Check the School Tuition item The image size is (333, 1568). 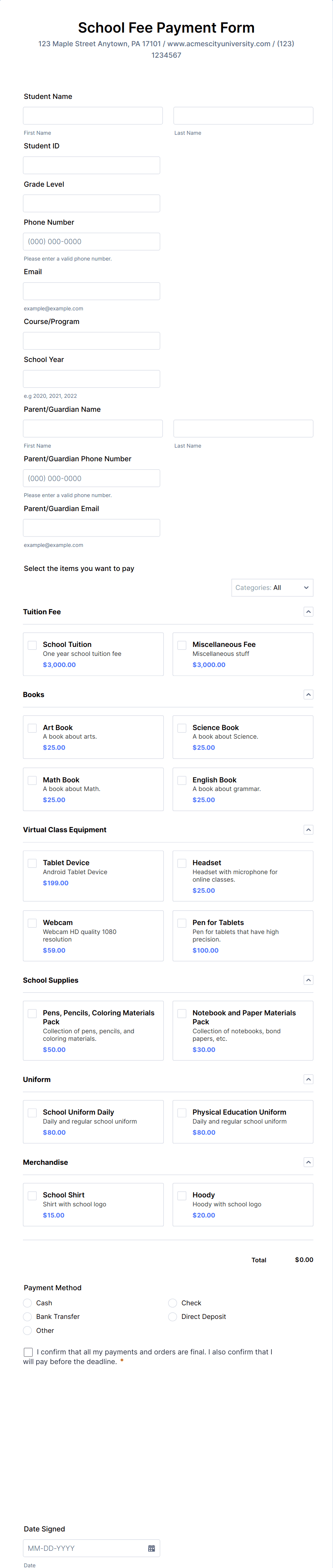[32, 645]
